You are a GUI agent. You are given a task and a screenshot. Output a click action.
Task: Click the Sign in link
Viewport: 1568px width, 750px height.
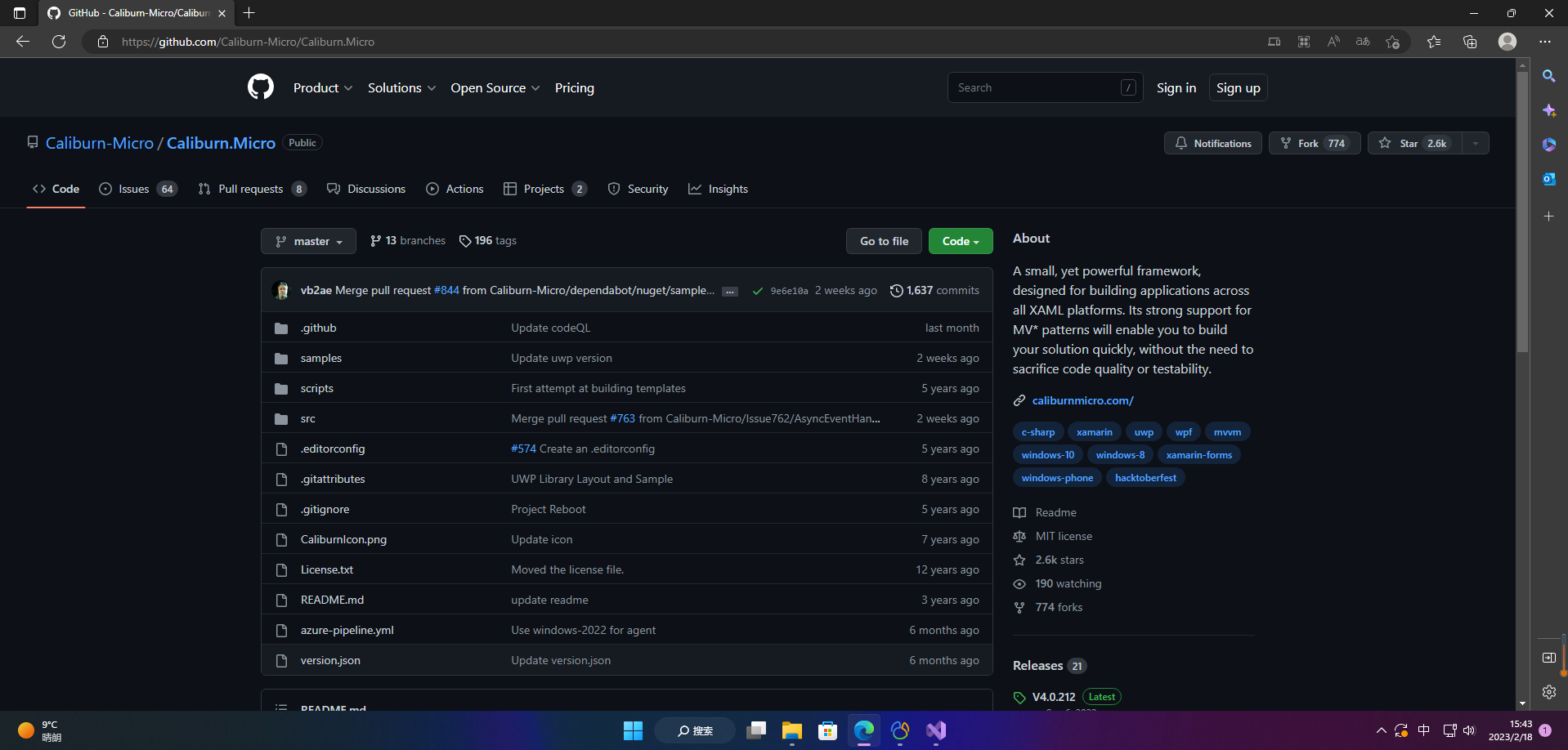[1176, 87]
